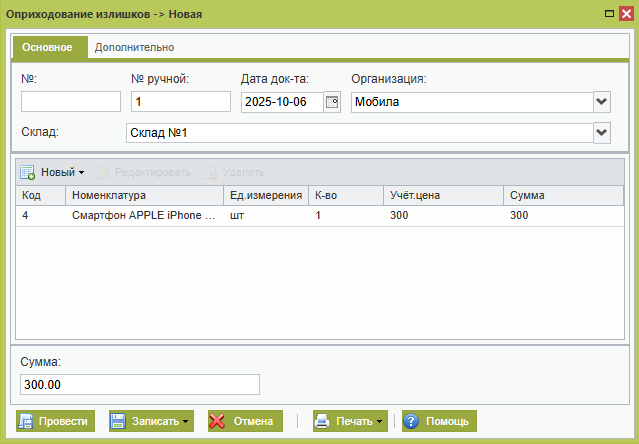
Task: Select the Основное tab
Action: [x=50, y=47]
